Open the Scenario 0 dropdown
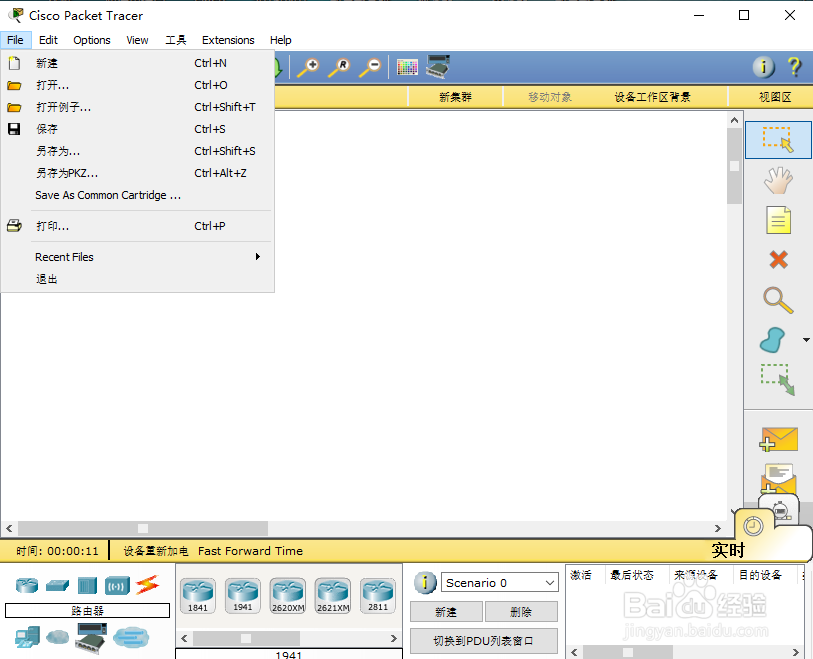 point(500,583)
